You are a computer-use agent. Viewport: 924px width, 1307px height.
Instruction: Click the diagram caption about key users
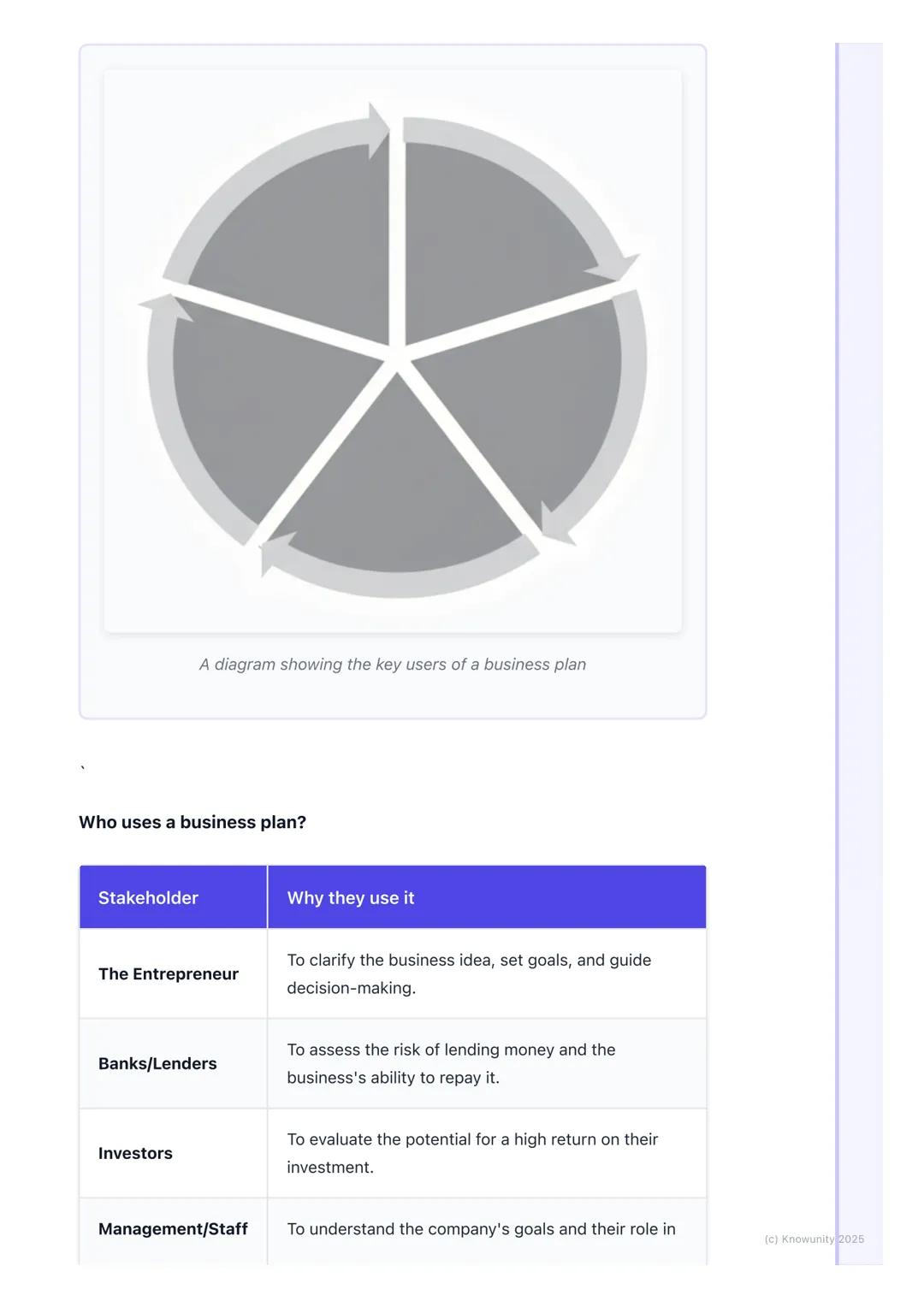[x=393, y=665]
